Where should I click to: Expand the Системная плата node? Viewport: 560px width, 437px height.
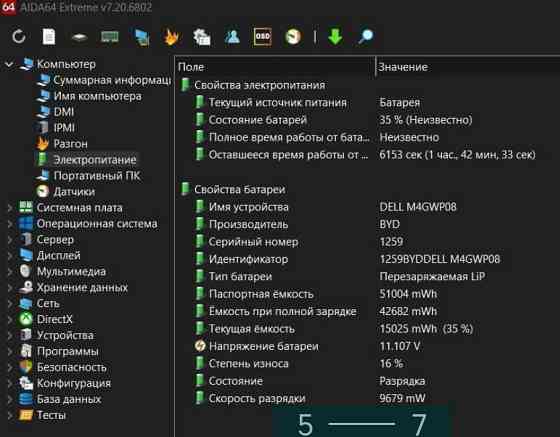pyautogui.click(x=10, y=208)
